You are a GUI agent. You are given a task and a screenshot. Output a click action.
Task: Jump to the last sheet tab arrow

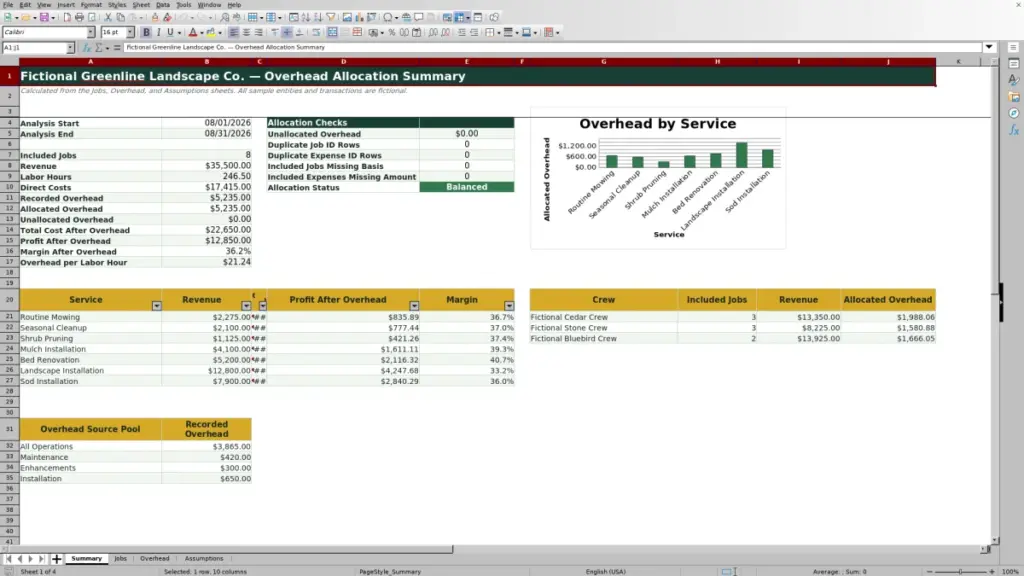pos(41,559)
